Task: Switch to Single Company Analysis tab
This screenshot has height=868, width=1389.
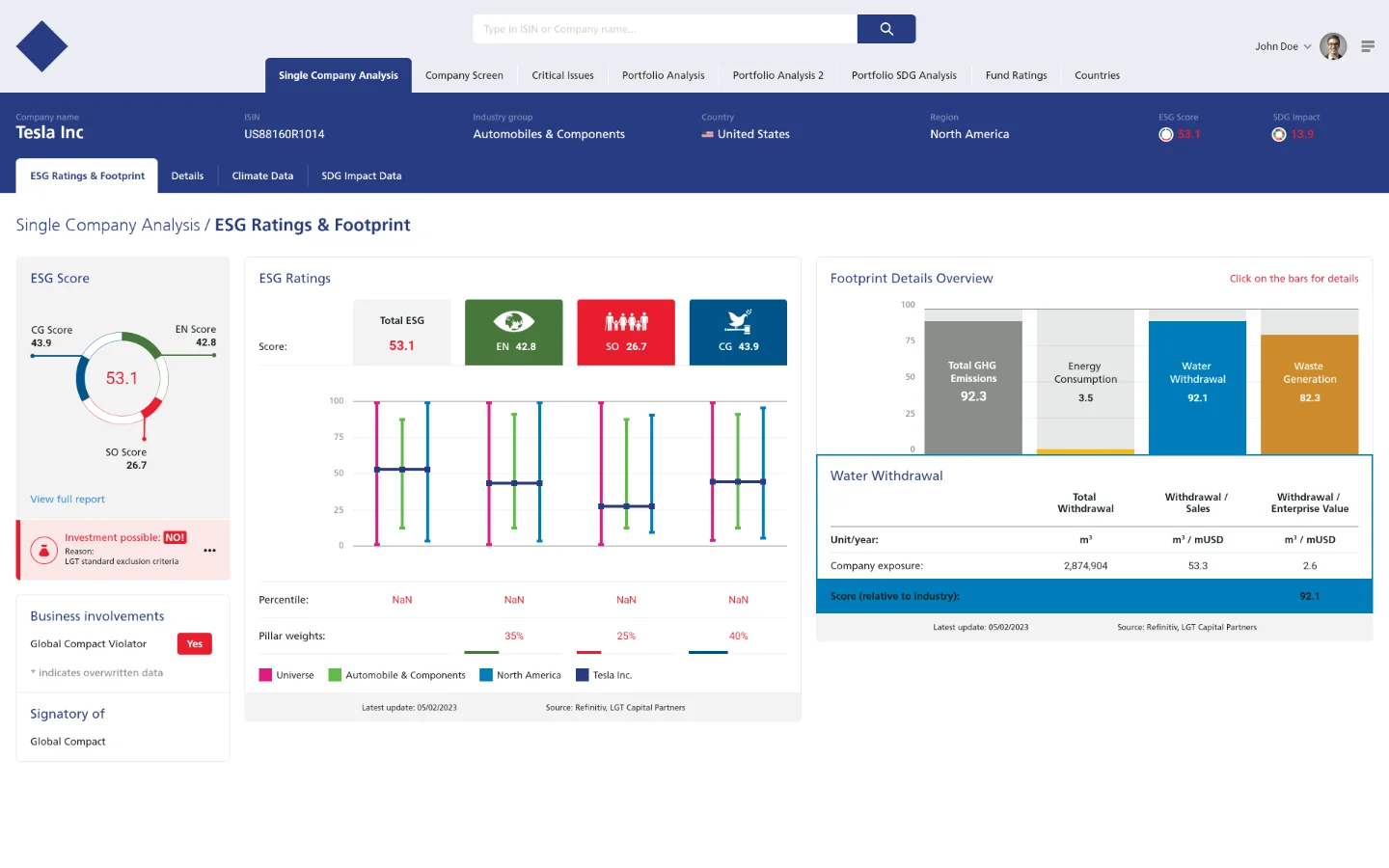Action: click(339, 75)
